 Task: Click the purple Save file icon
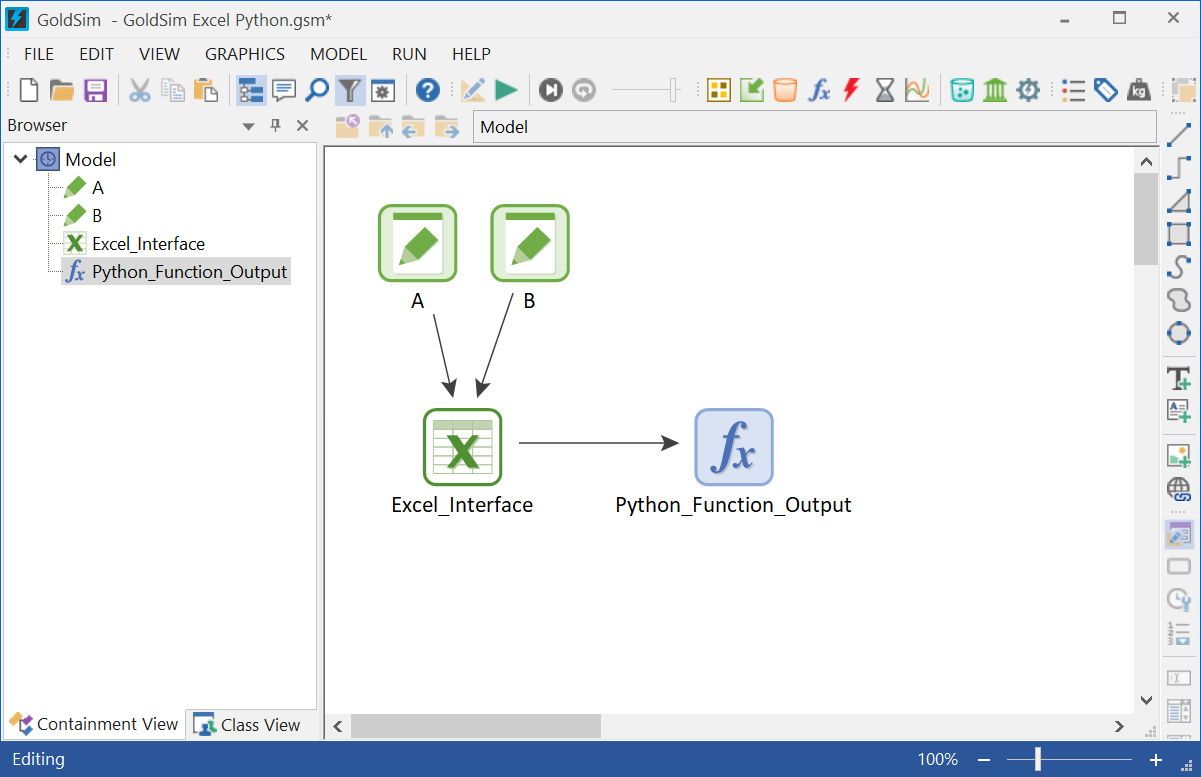coord(95,90)
